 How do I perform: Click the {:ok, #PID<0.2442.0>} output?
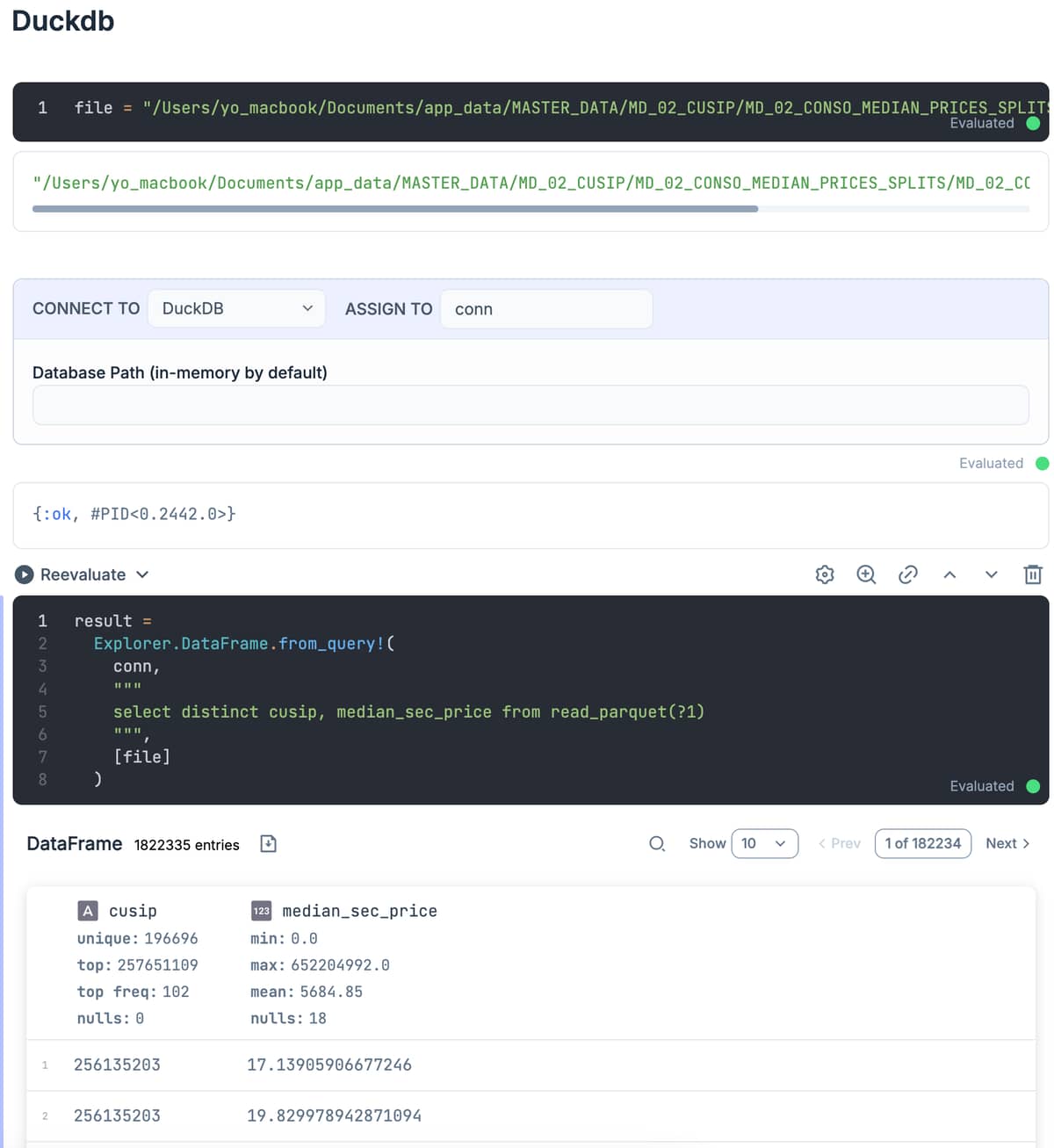coord(134,514)
